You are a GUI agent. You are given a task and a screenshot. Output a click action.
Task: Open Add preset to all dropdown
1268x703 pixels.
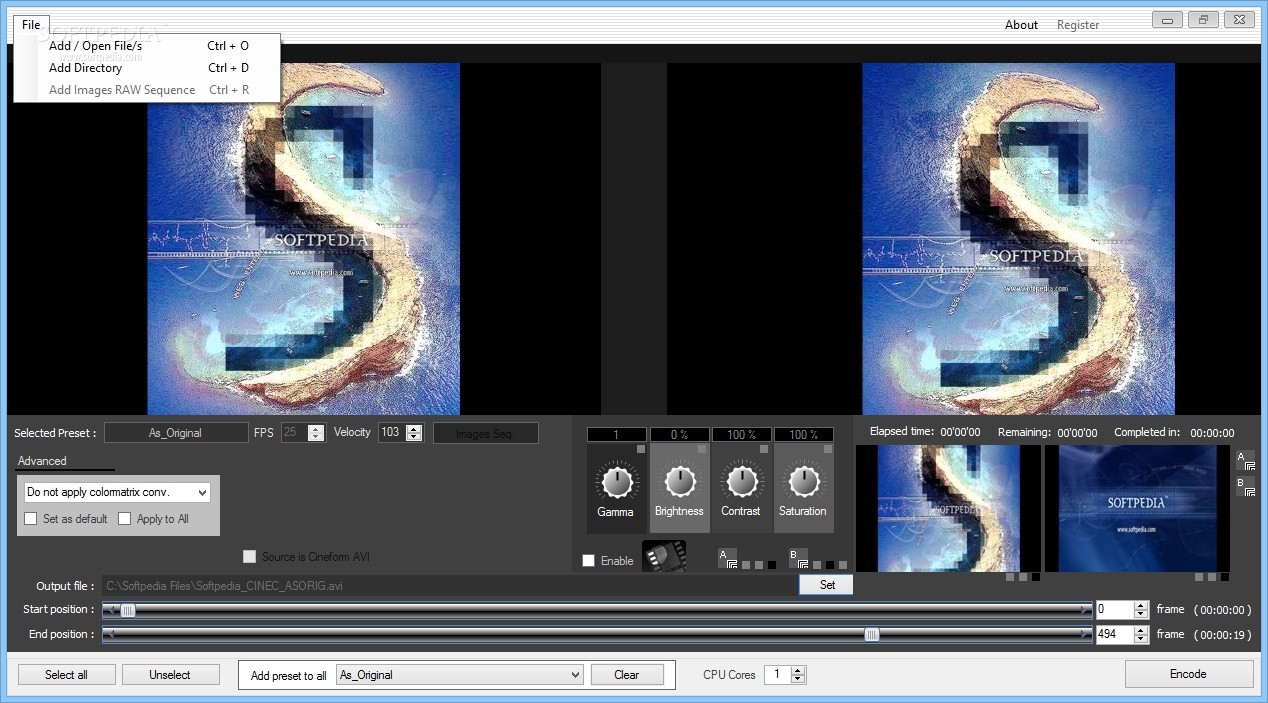(460, 675)
